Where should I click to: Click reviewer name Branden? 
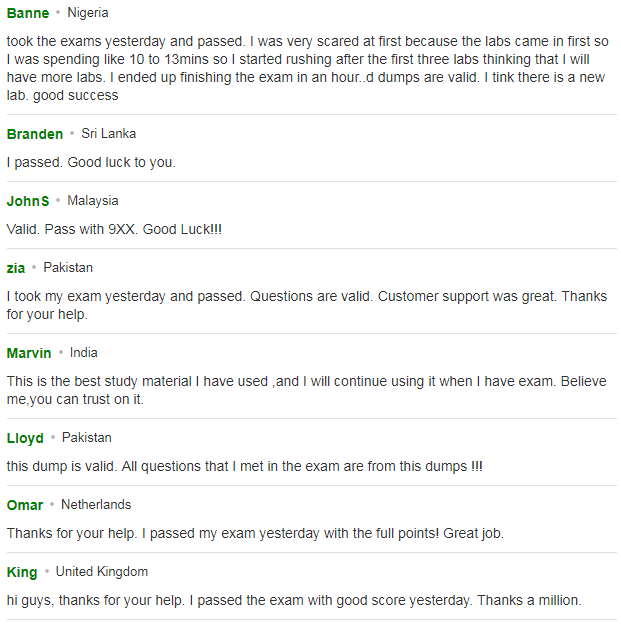35,134
